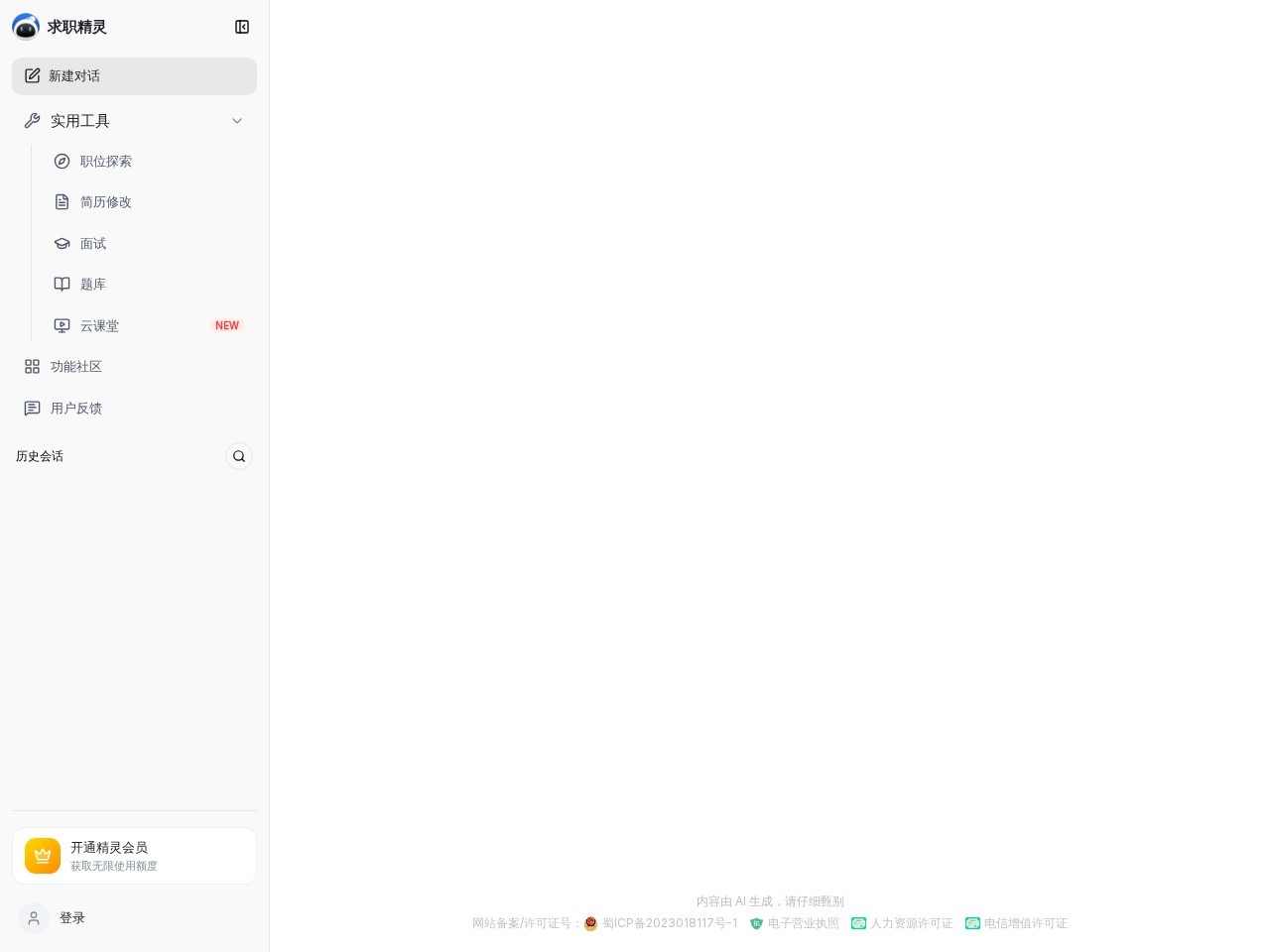Viewport: 1270px width, 952px height.
Task: Click the user avatar icon beside 登录
Action: click(34, 918)
